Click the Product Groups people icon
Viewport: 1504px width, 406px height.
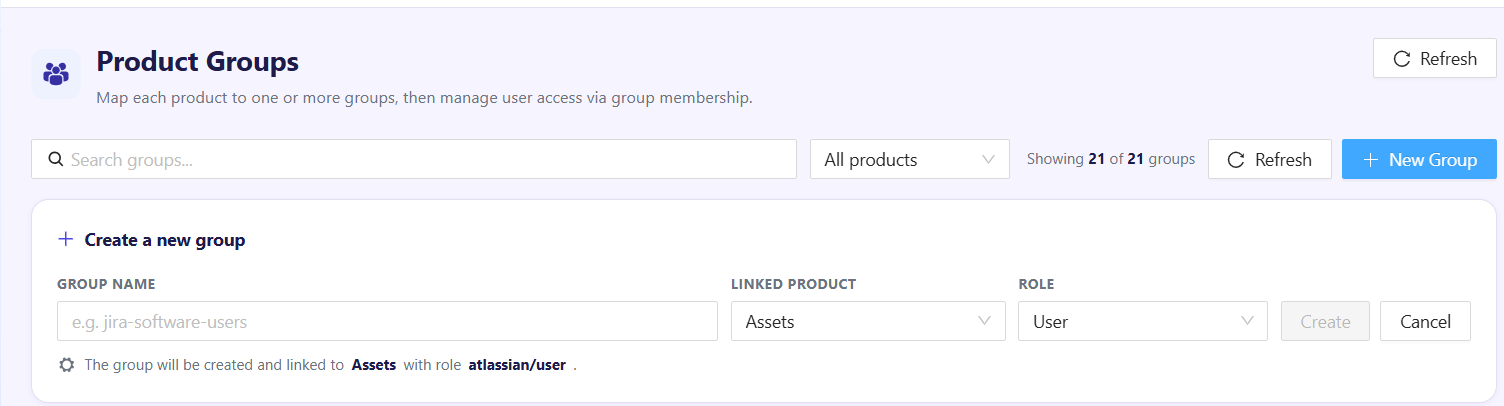click(56, 74)
